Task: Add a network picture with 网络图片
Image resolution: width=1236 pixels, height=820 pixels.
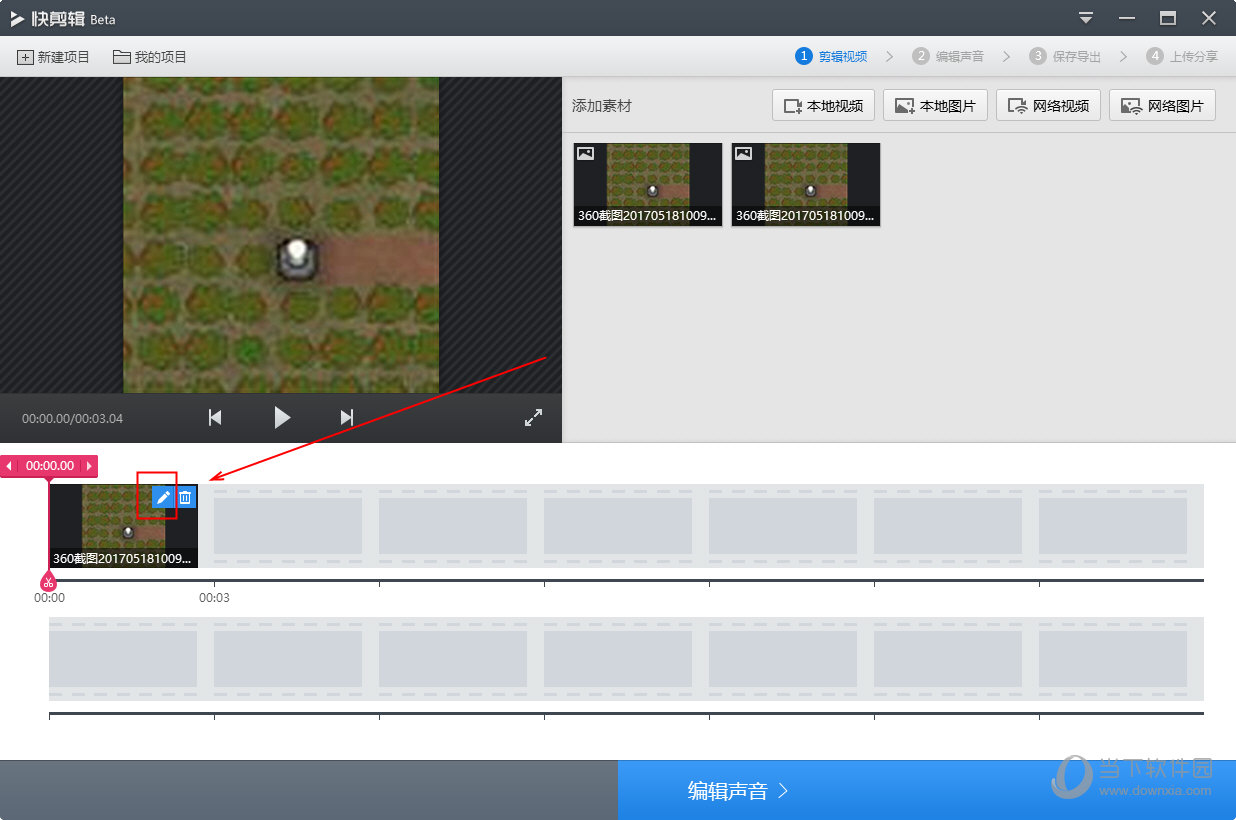Action: pos(1162,105)
